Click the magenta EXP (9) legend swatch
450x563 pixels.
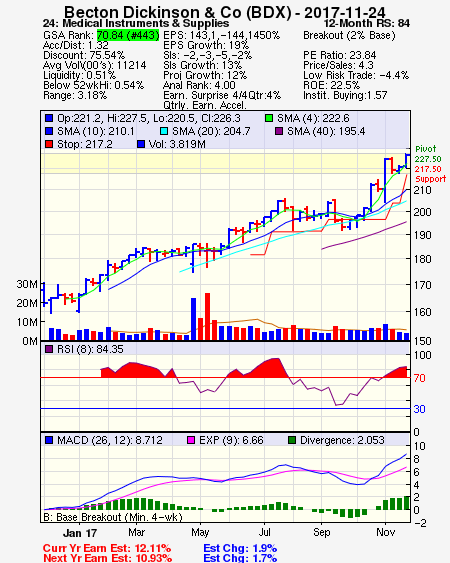pyautogui.click(x=191, y=440)
